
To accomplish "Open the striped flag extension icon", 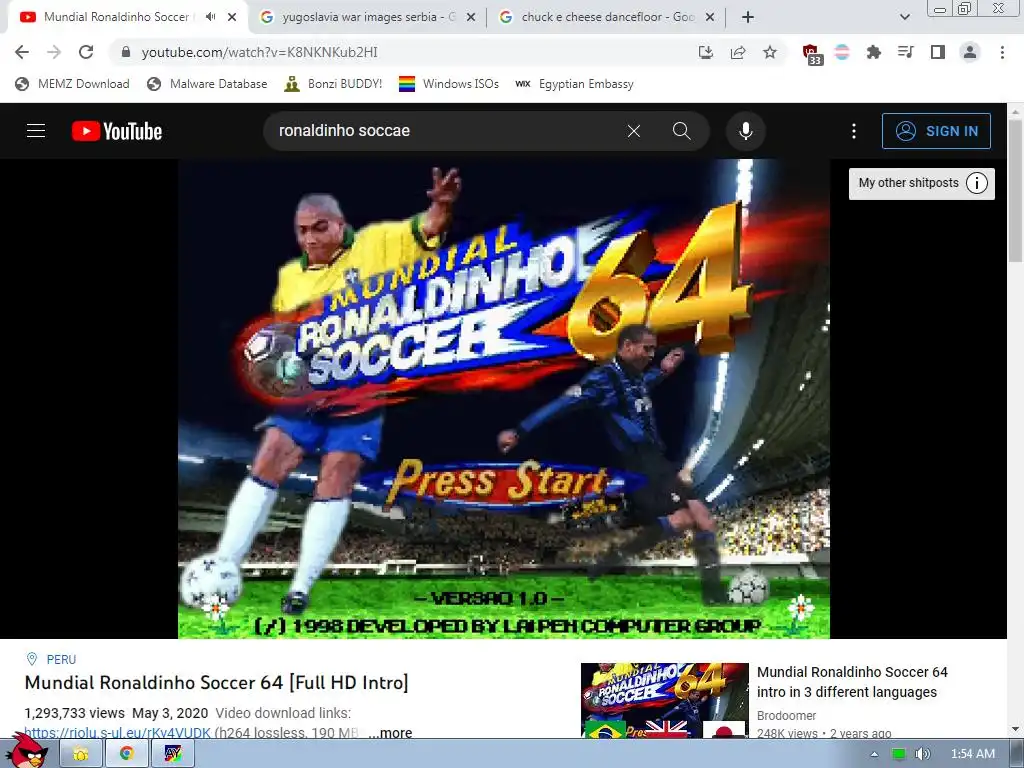I will (842, 52).
